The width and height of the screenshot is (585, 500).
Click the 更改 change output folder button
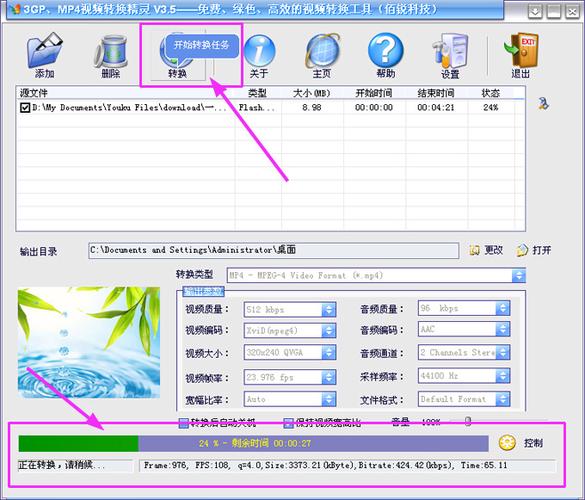[x=487, y=250]
